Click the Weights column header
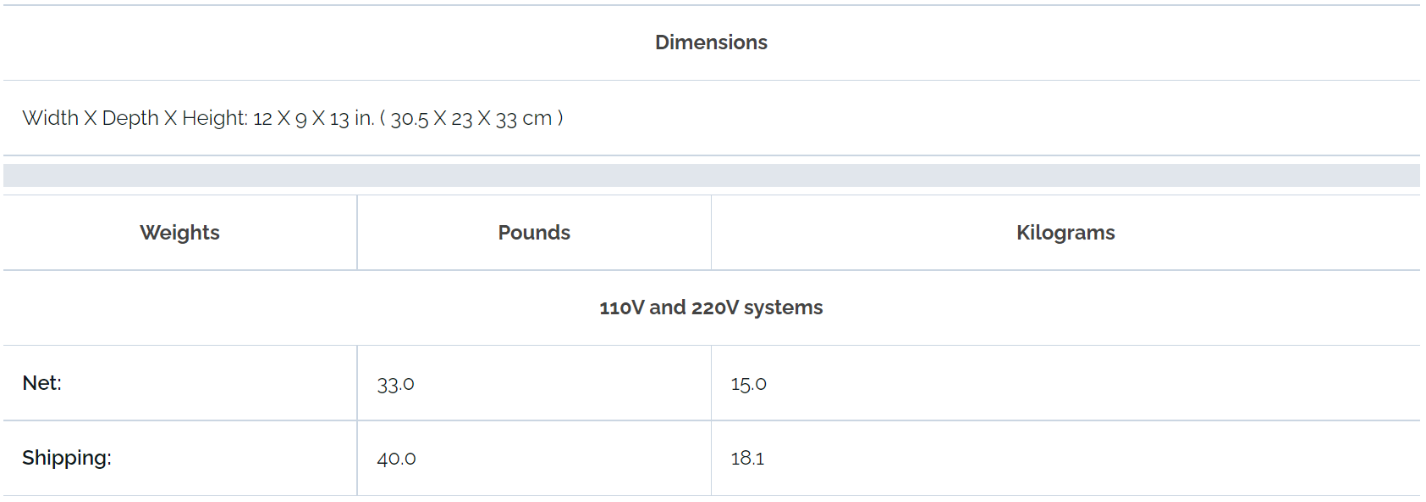1426x502 pixels. coord(180,233)
